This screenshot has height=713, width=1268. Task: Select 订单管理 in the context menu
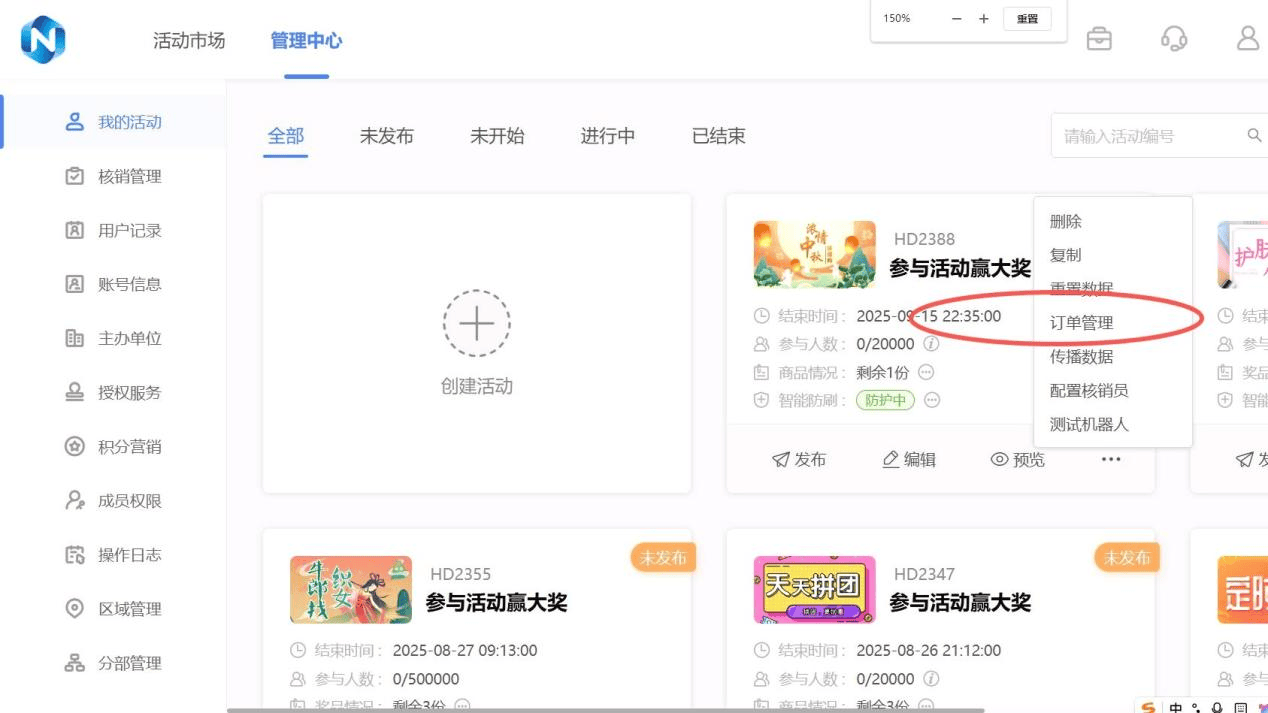[x=1081, y=323]
